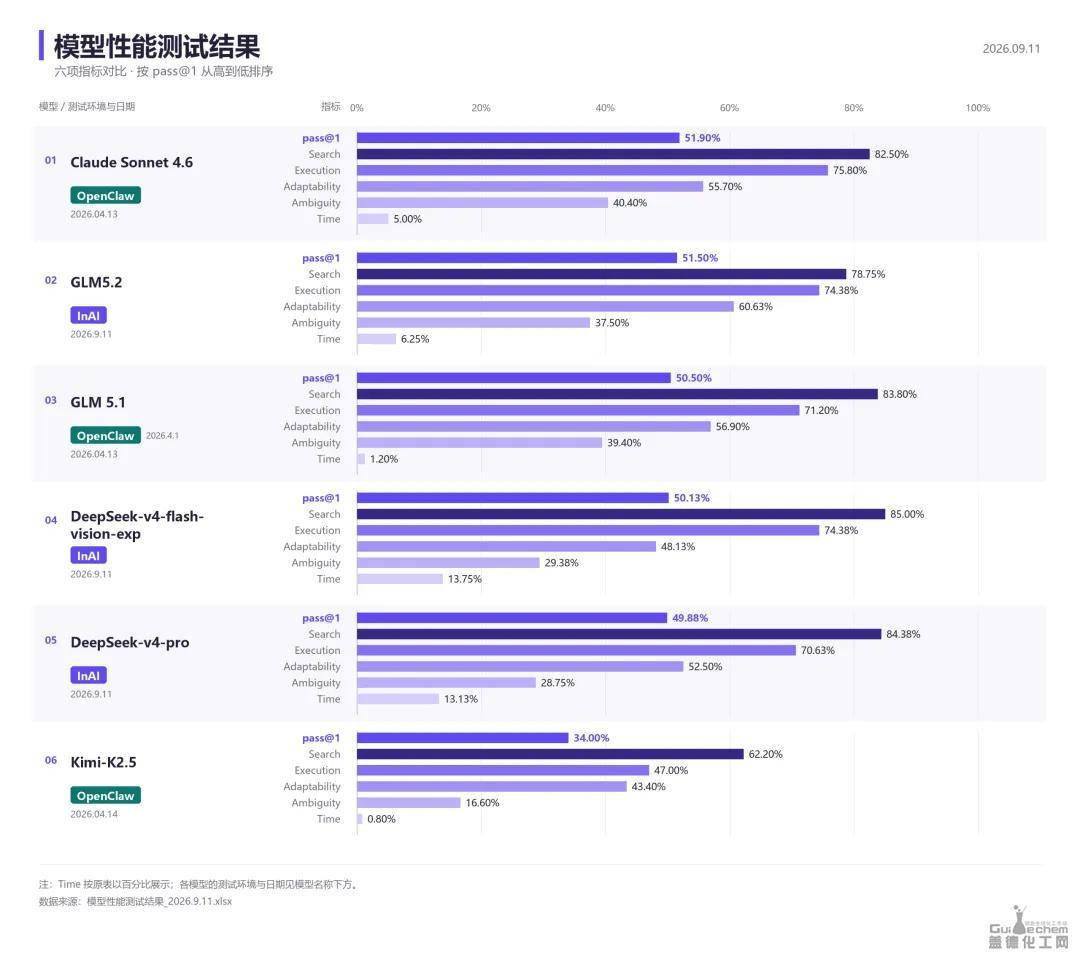Click the 51.90% pass@1 value

[702, 138]
